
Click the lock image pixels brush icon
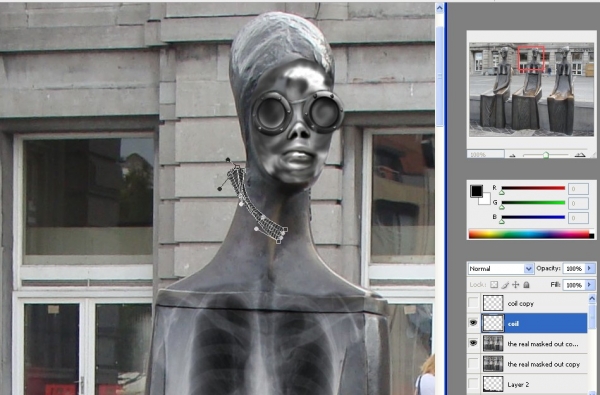coord(505,285)
